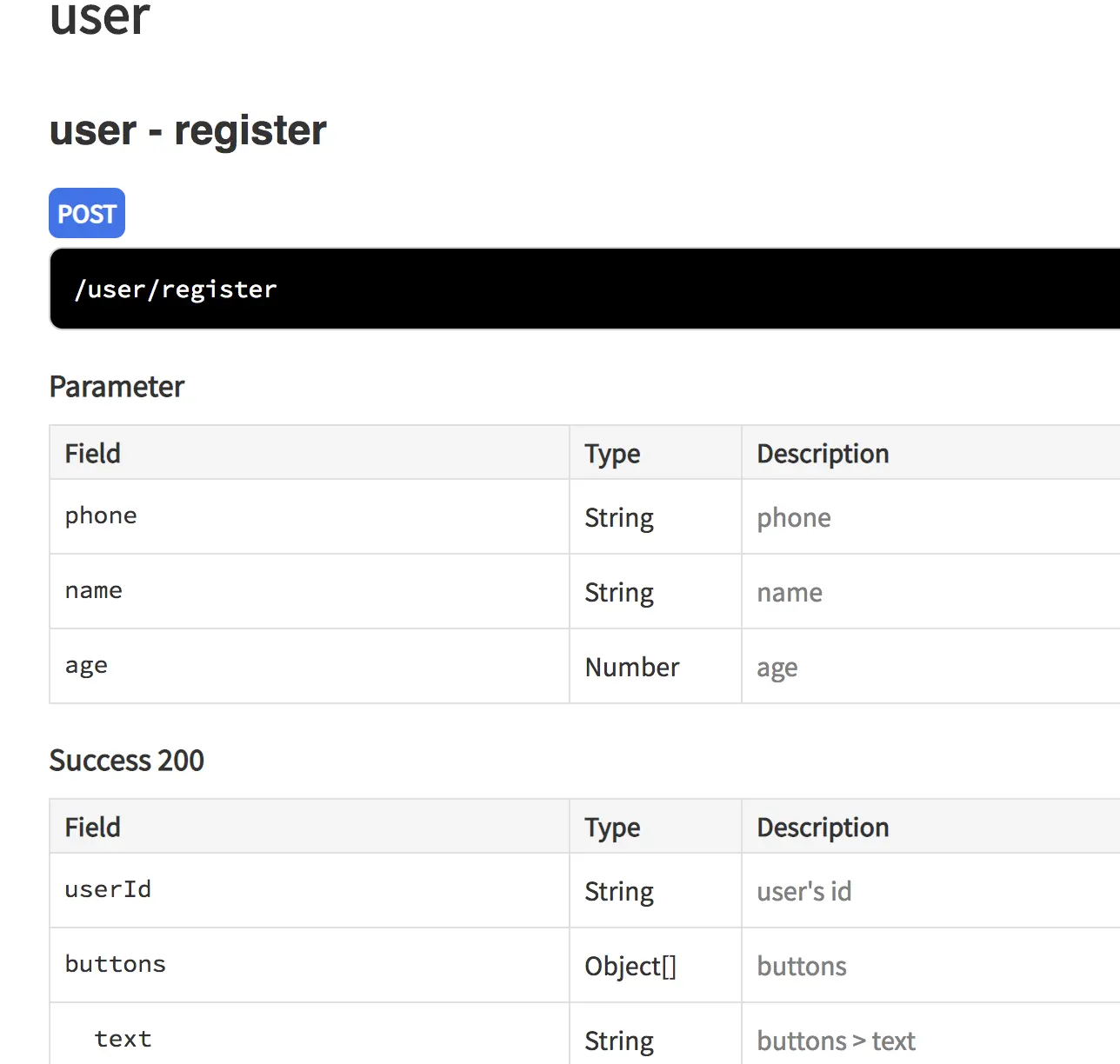Click the "user - register" section heading
1120x1064 pixels.
click(188, 130)
